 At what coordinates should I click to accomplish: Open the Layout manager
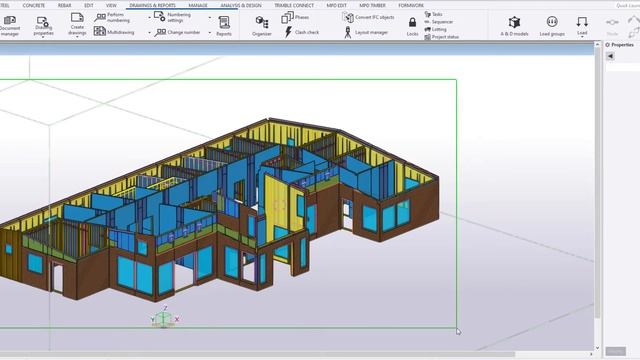(366, 32)
